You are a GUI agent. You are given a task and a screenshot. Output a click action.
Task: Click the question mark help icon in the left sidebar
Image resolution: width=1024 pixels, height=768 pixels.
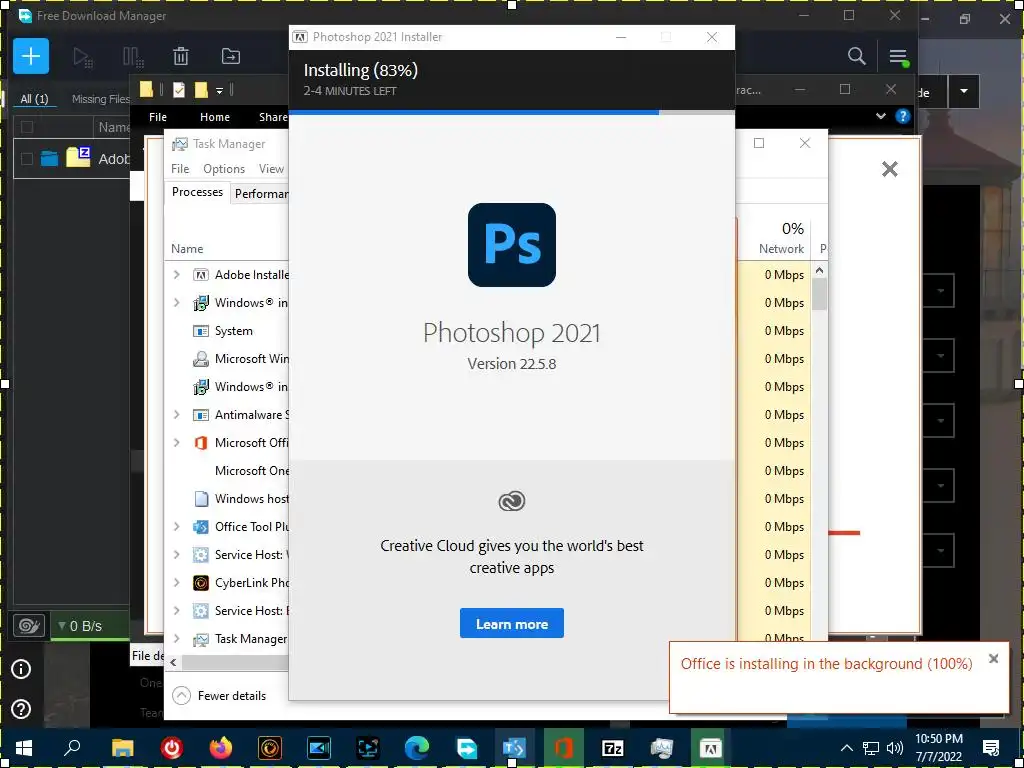click(22, 709)
